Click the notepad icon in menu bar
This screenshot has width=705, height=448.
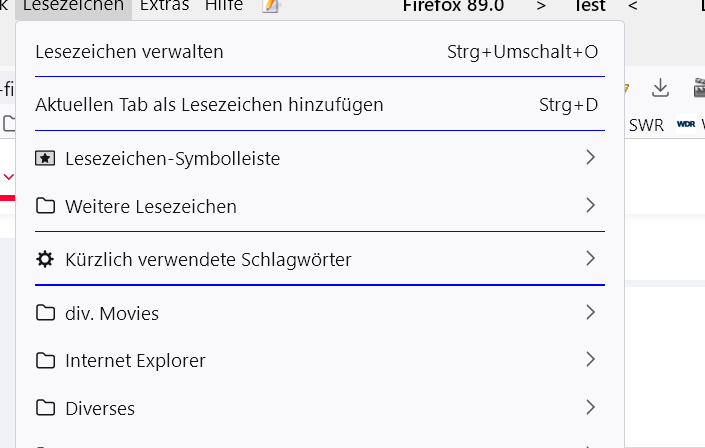[x=270, y=6]
